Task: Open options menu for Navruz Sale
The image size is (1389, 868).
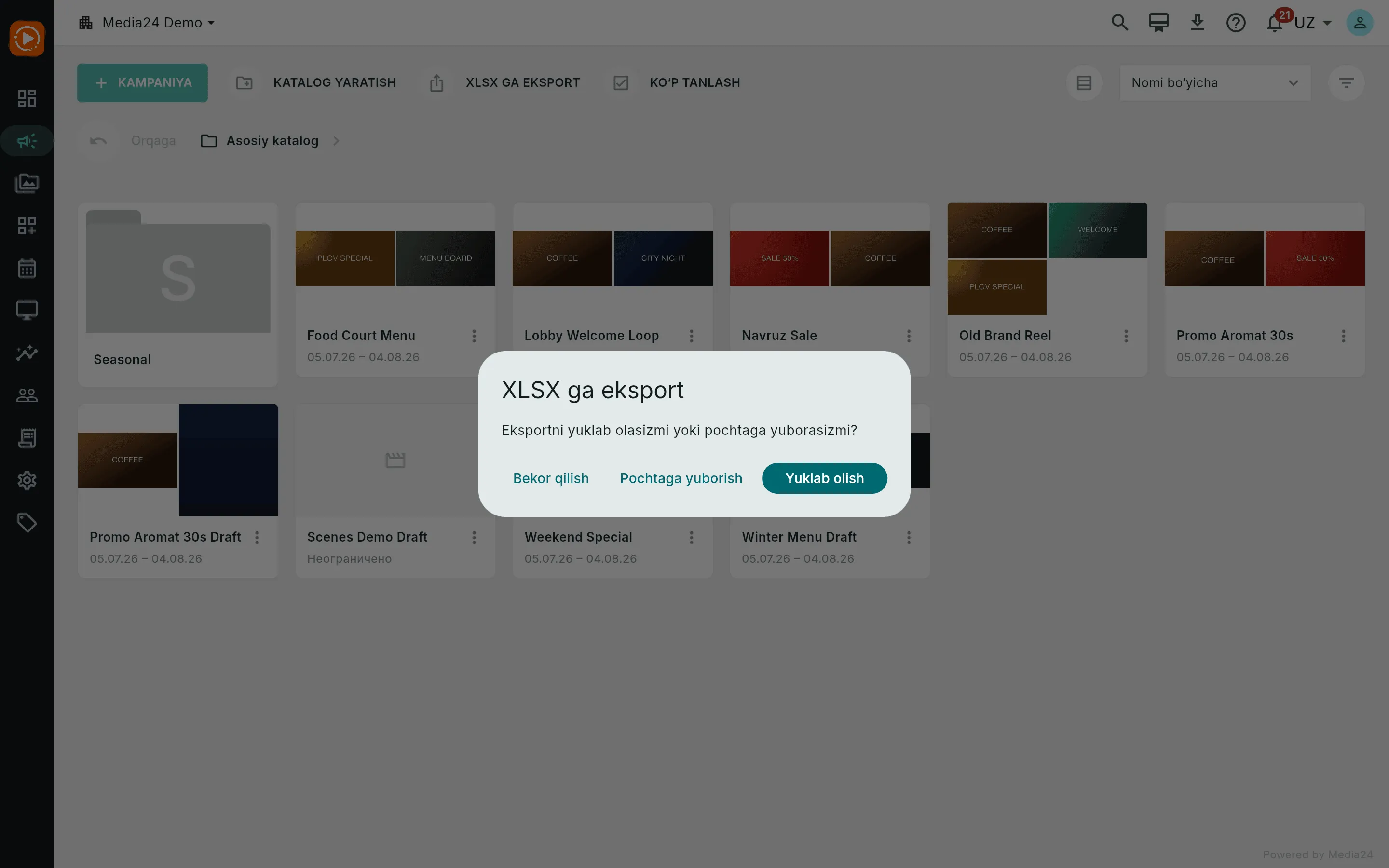Action: [909, 336]
